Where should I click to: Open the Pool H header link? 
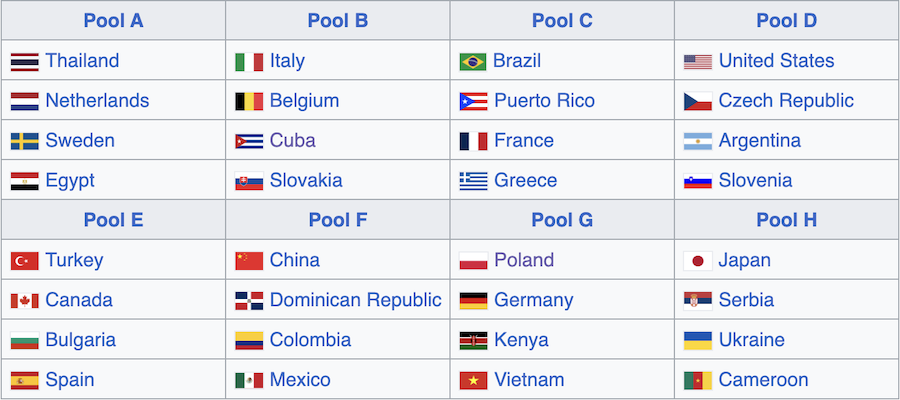point(786,220)
